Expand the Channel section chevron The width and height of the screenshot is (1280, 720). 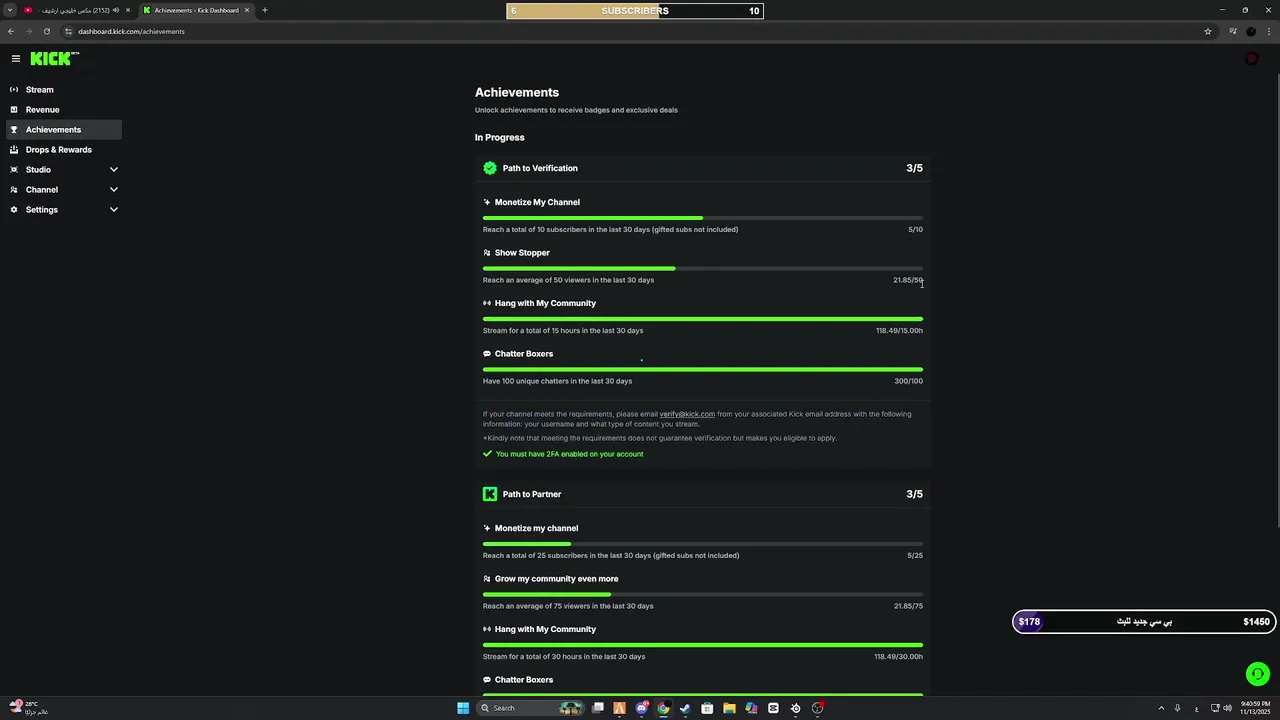(113, 190)
